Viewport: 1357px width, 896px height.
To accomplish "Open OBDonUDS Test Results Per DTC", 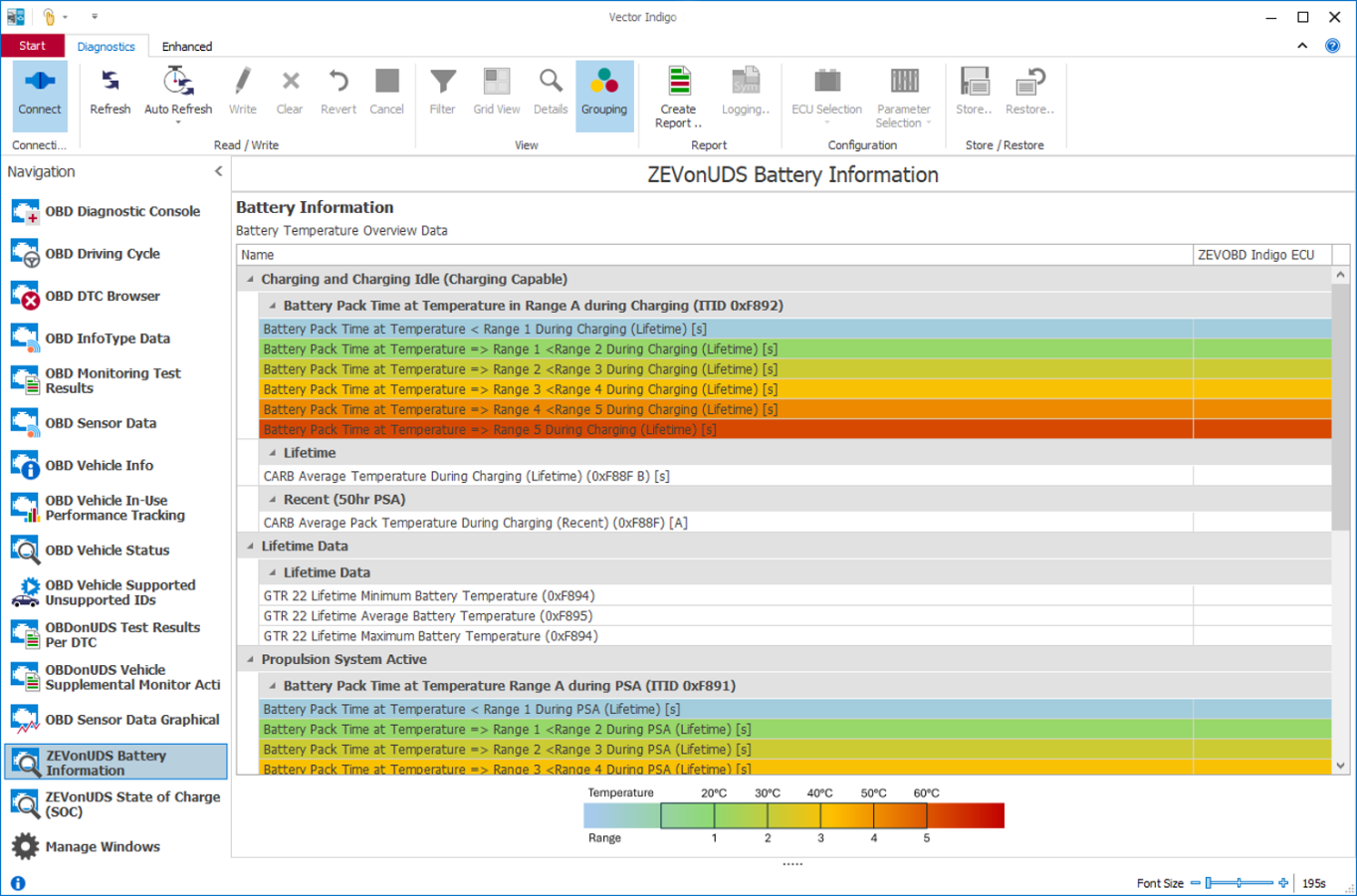I will tap(115, 634).
